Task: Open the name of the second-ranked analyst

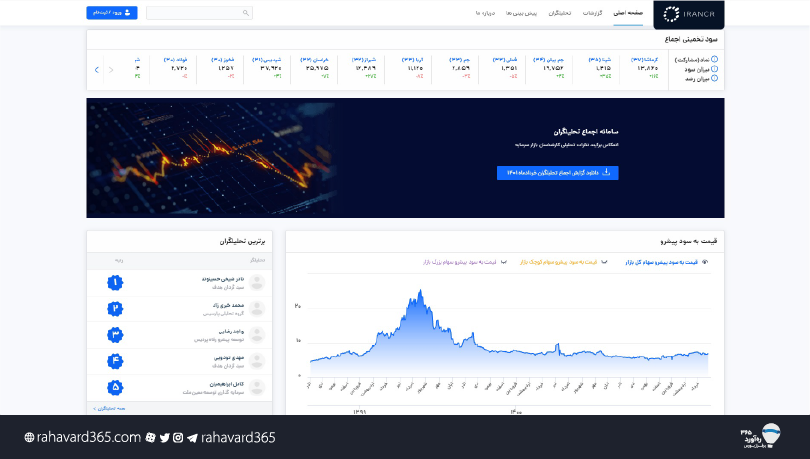Action: coord(228,305)
